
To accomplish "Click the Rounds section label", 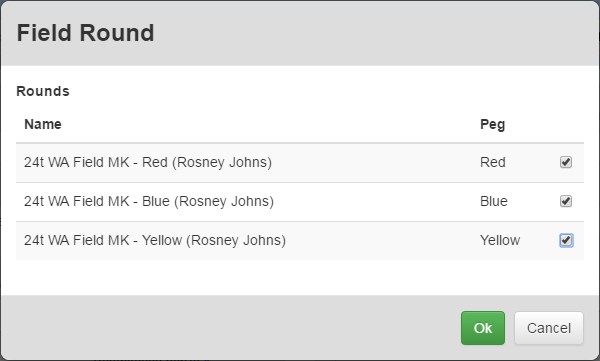I will click(43, 91).
